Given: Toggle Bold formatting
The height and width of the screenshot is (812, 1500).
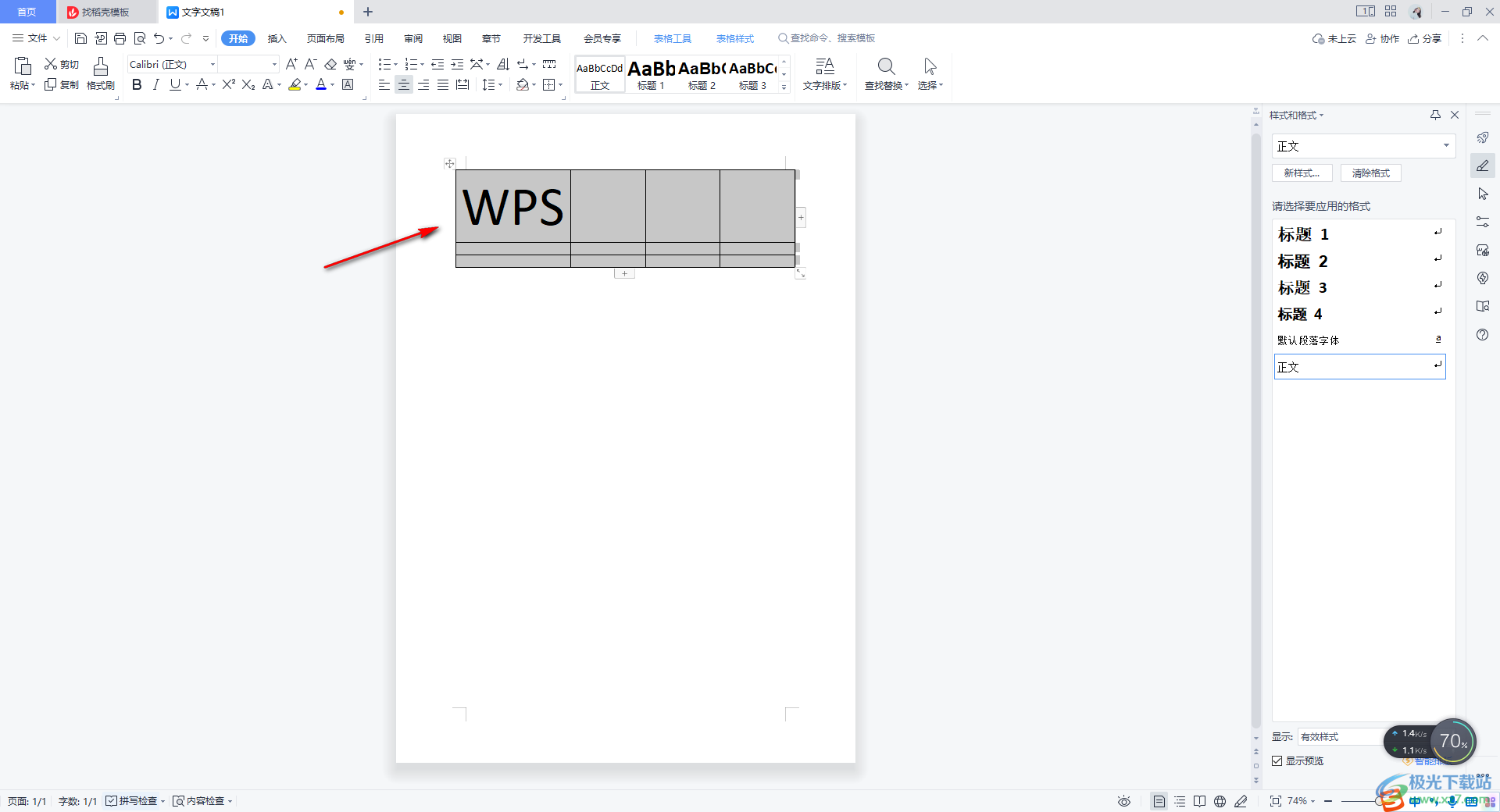Looking at the screenshot, I should click(137, 84).
